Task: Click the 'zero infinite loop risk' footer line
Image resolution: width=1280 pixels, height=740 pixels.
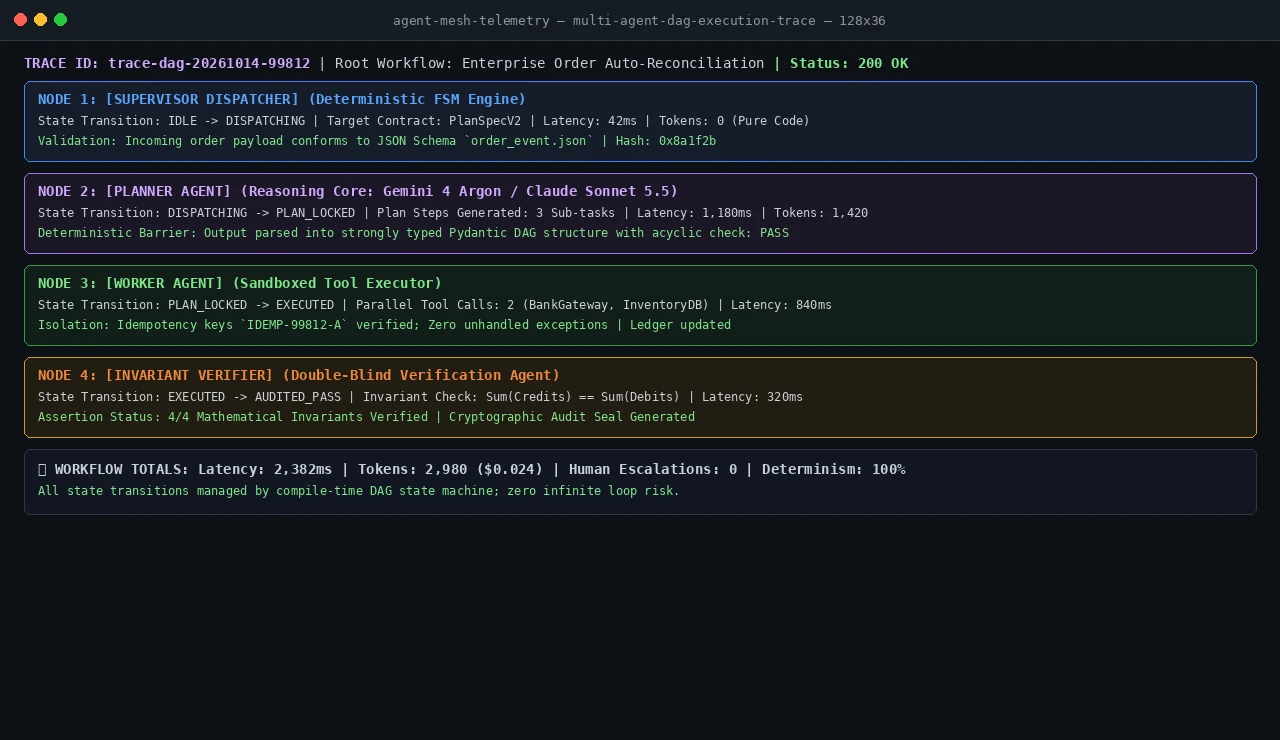Action: click(x=359, y=491)
